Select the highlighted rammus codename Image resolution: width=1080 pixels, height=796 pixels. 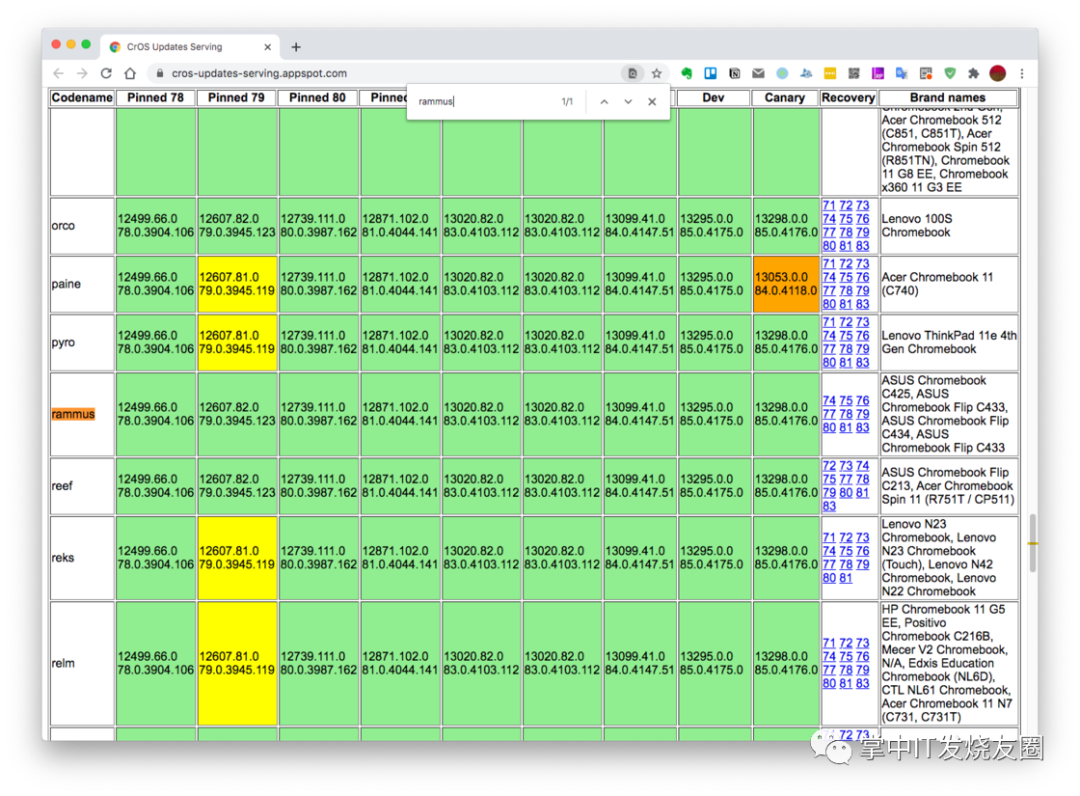[73, 414]
